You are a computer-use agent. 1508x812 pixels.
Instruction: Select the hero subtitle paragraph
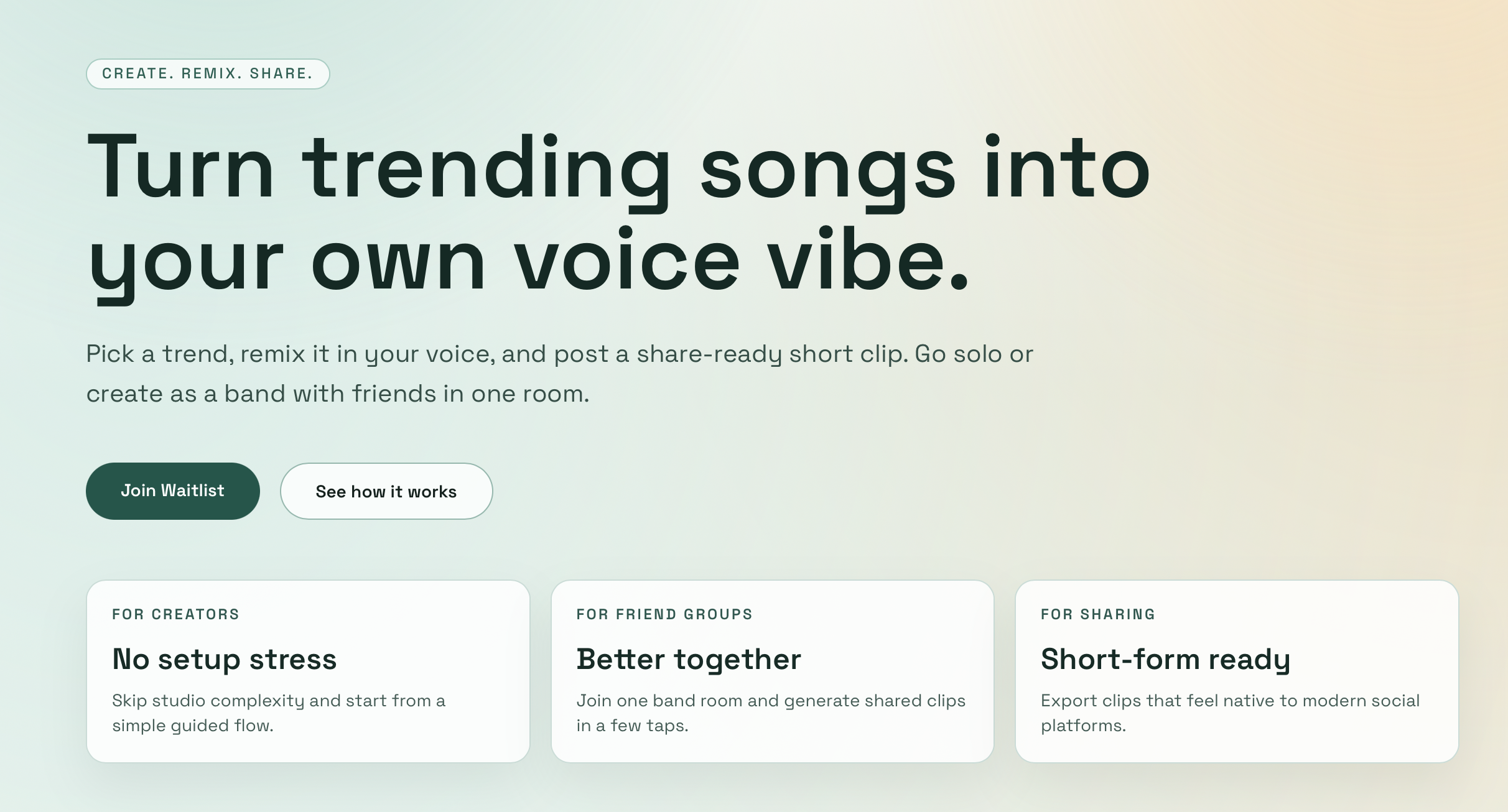560,372
